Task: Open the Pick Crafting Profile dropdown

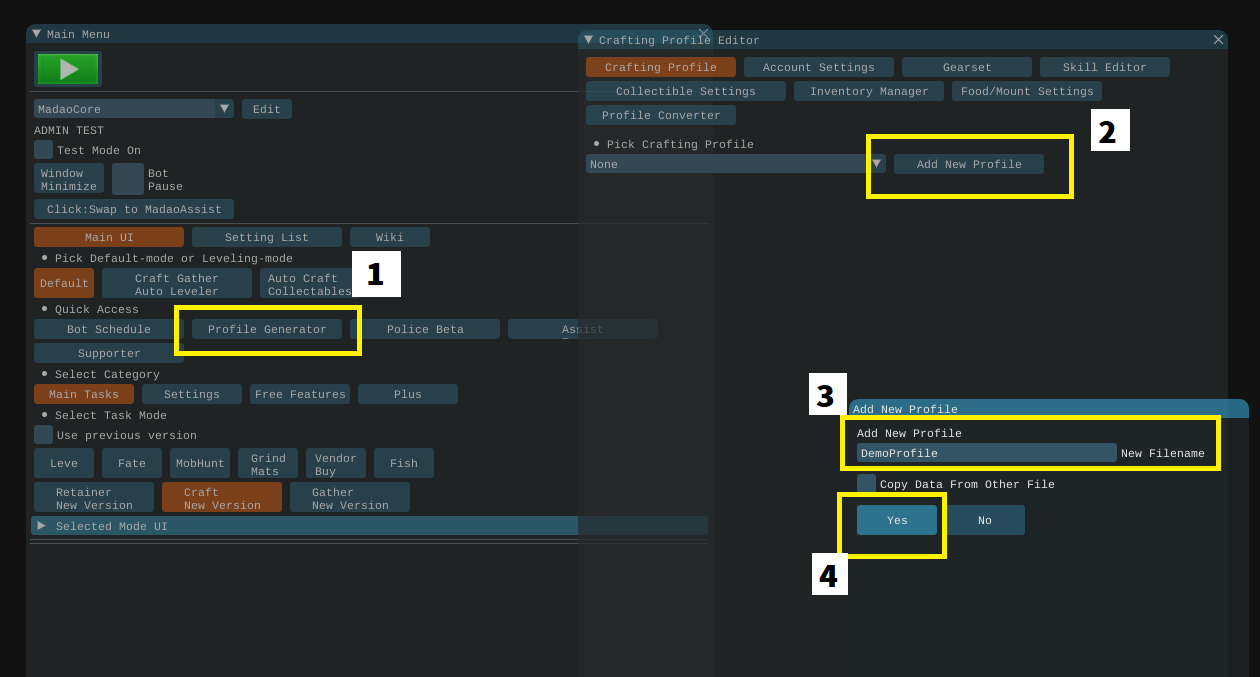Action: click(x=876, y=164)
